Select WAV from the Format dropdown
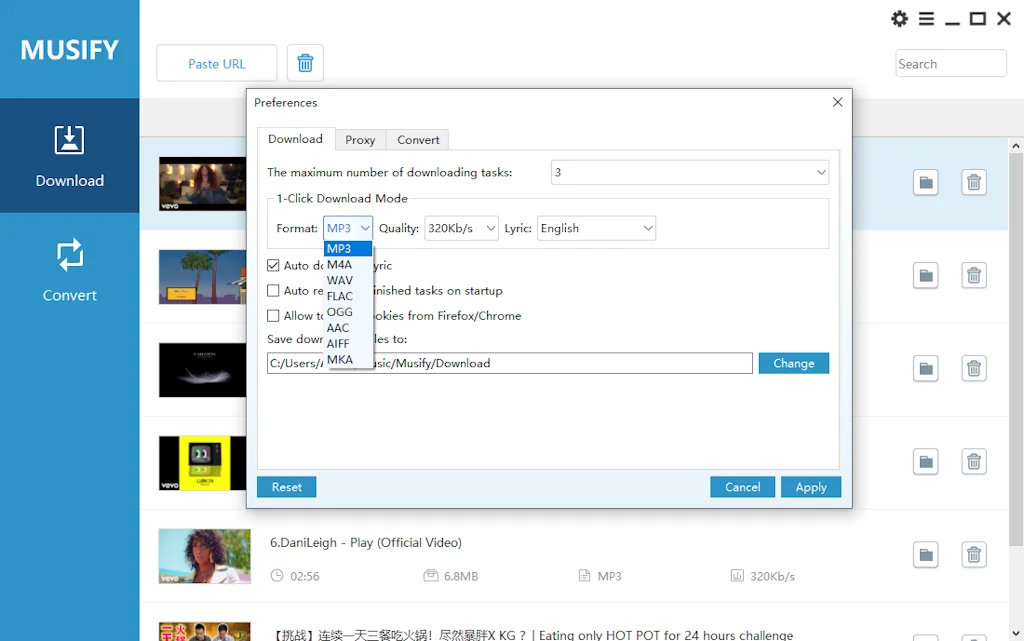This screenshot has width=1024, height=641. pos(339,279)
